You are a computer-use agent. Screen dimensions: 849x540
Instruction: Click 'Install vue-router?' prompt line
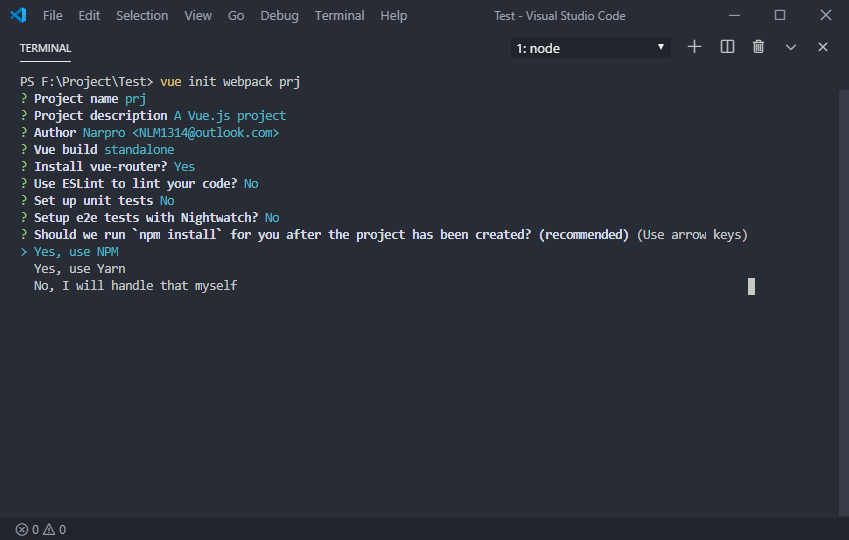pyautogui.click(x=108, y=167)
